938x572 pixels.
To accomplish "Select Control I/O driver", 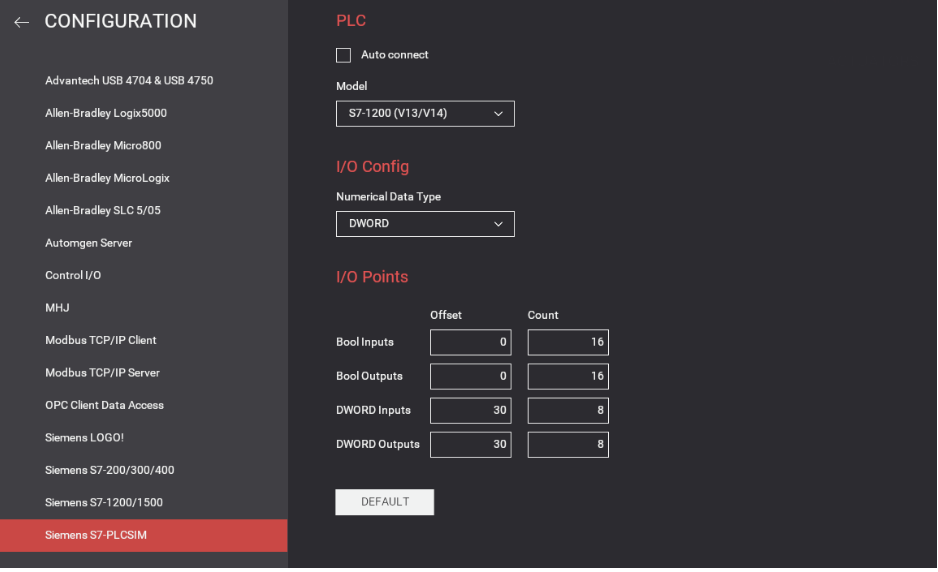I will (x=144, y=275).
